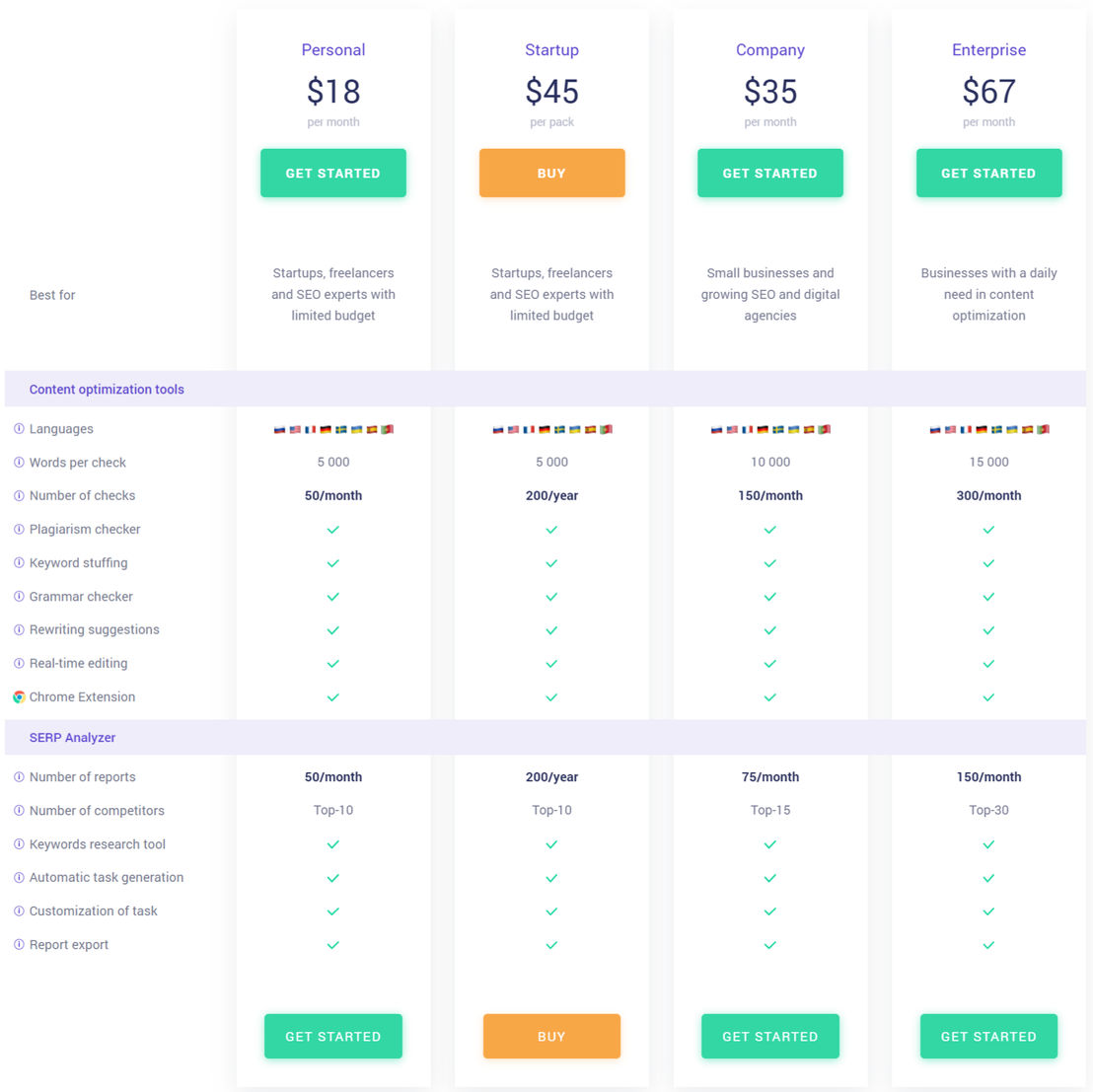Click the Keywords research tool info icon
The height and width of the screenshot is (1092, 1093).
[x=19, y=844]
